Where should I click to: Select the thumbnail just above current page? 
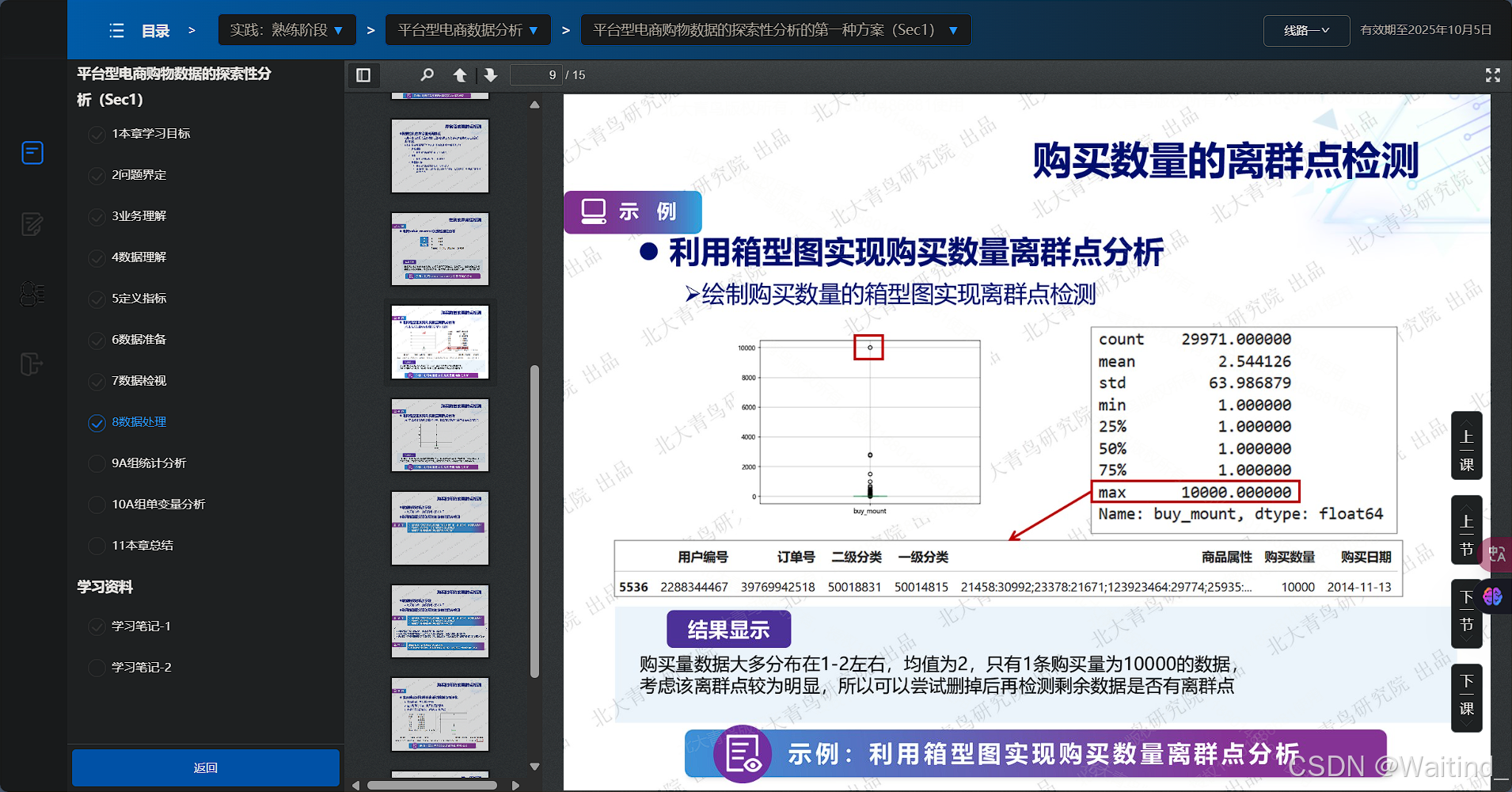click(440, 249)
